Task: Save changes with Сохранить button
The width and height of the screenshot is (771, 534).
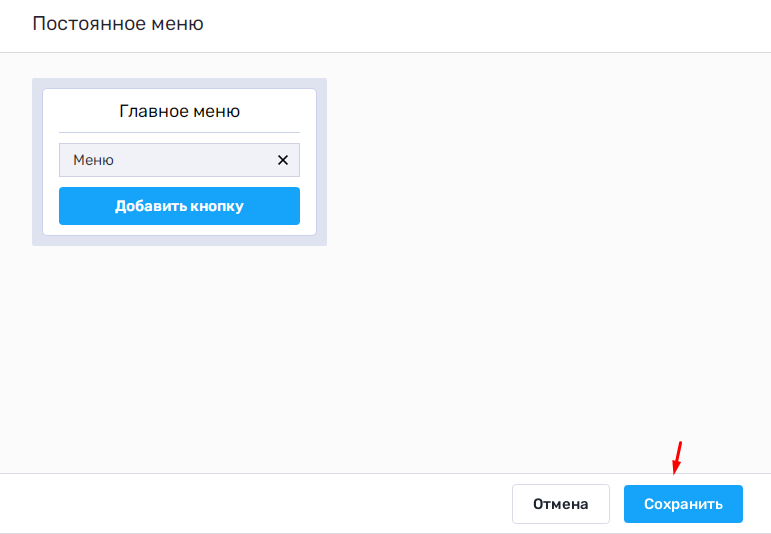Action: [683, 504]
